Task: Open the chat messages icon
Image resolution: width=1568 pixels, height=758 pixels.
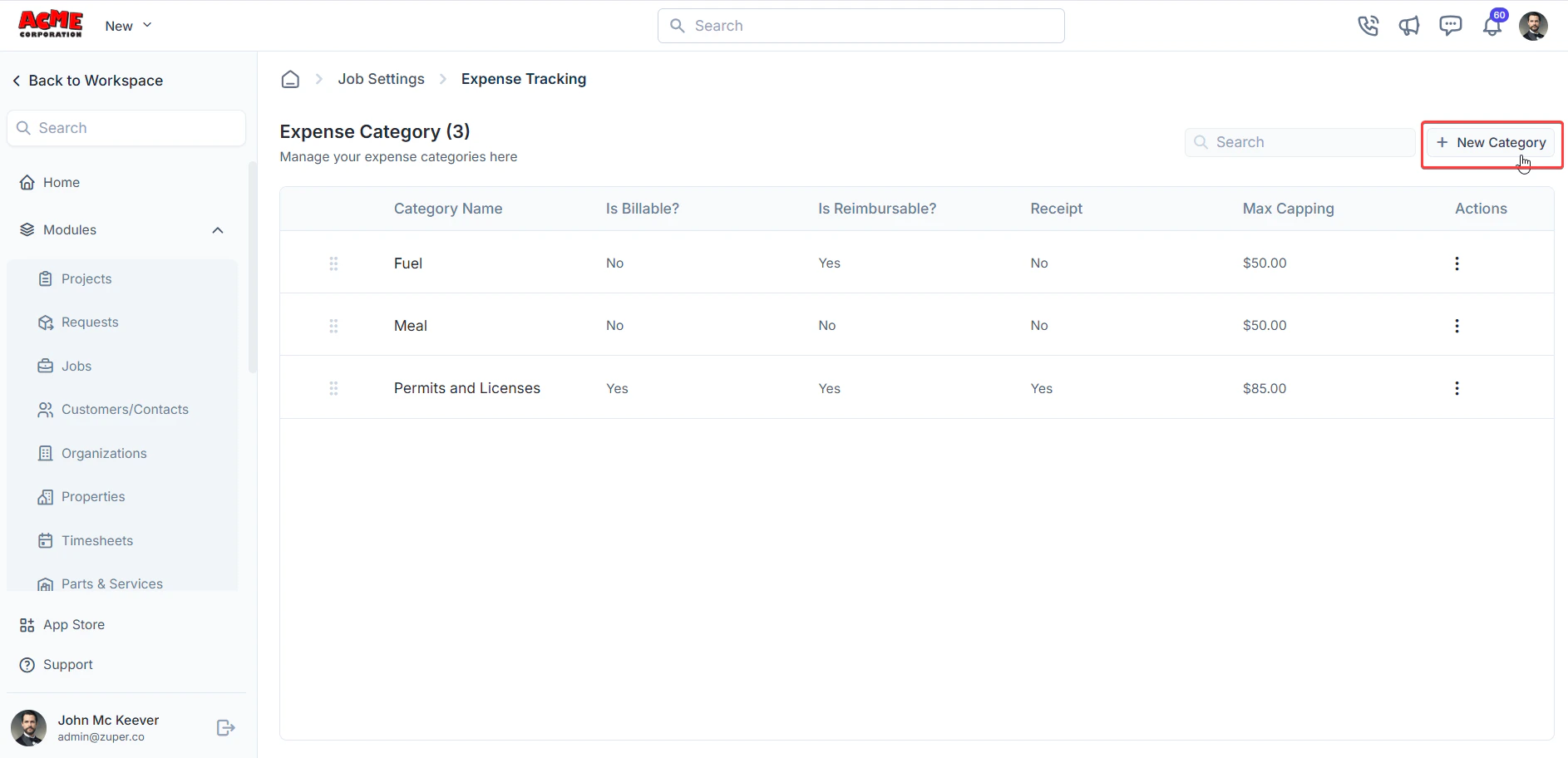Action: point(1451,26)
